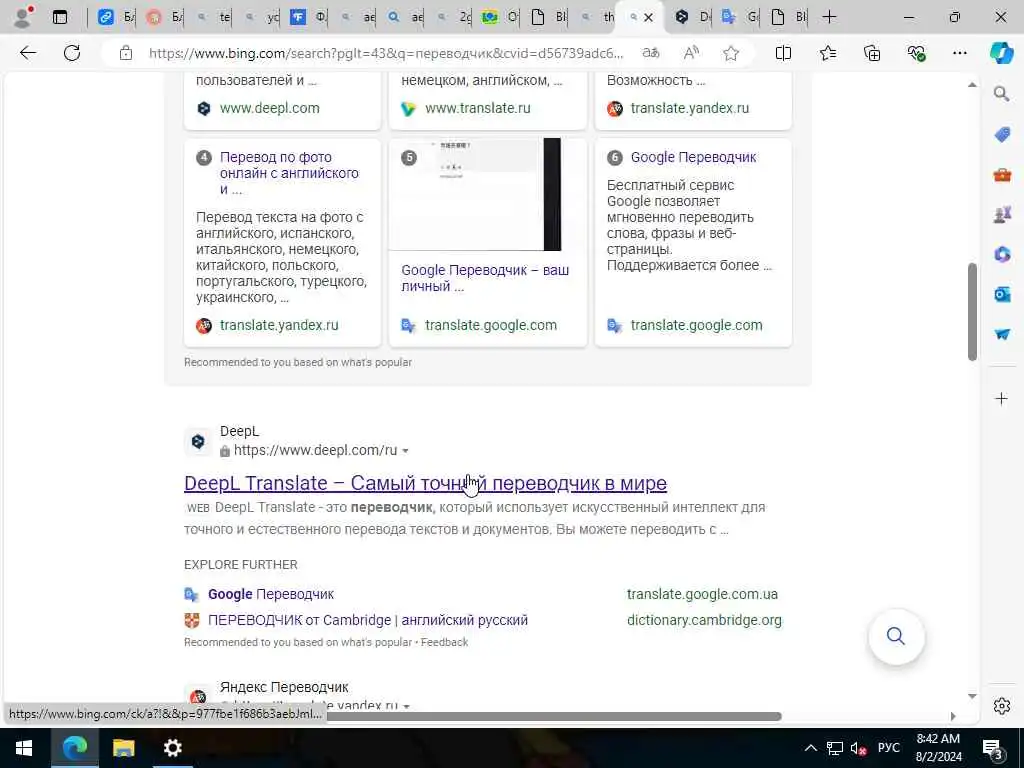
Task: Expand the deepl.com/ru URL dropdown arrow
Action: (x=406, y=451)
